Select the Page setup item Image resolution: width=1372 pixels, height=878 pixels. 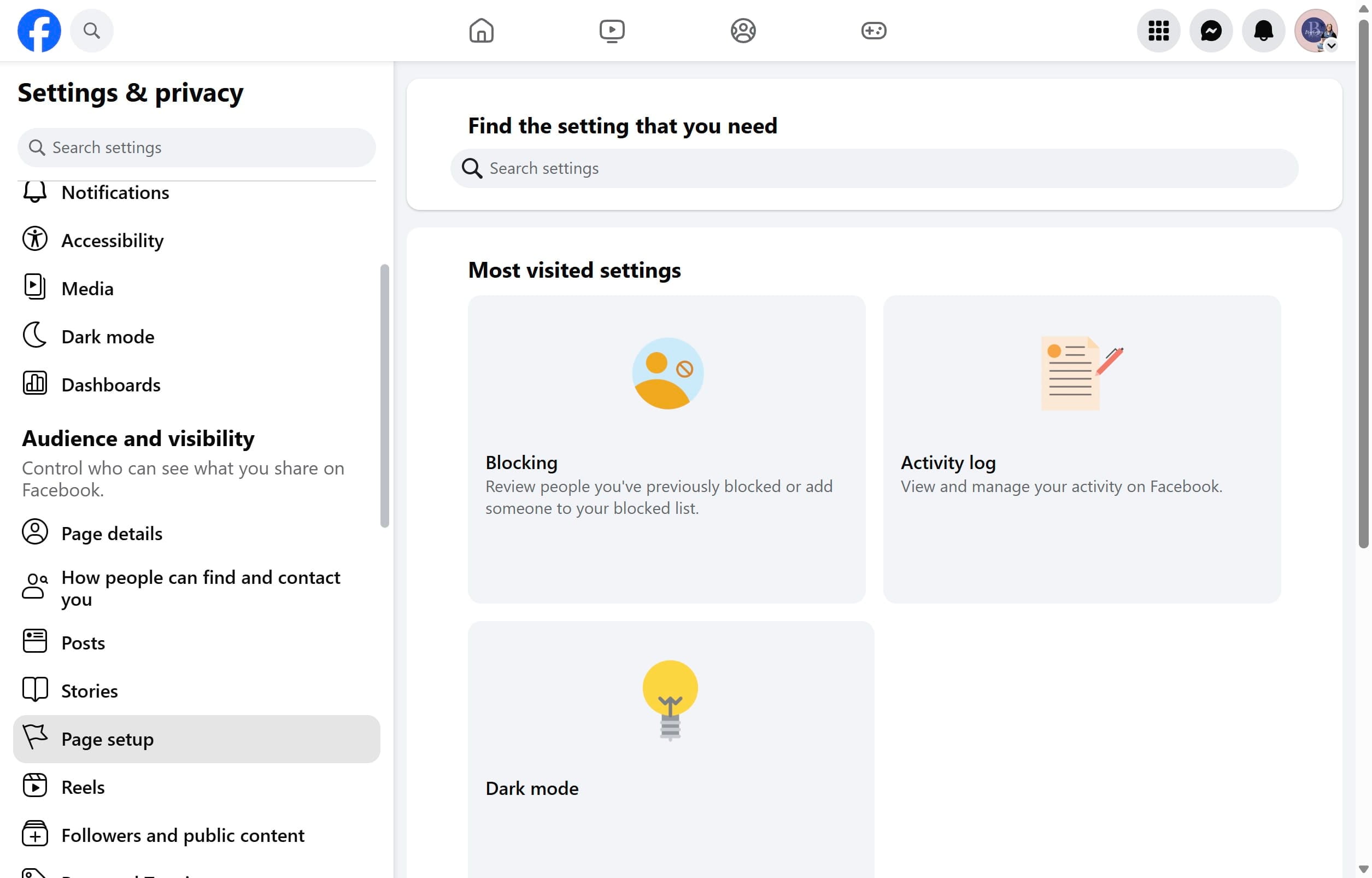click(197, 739)
